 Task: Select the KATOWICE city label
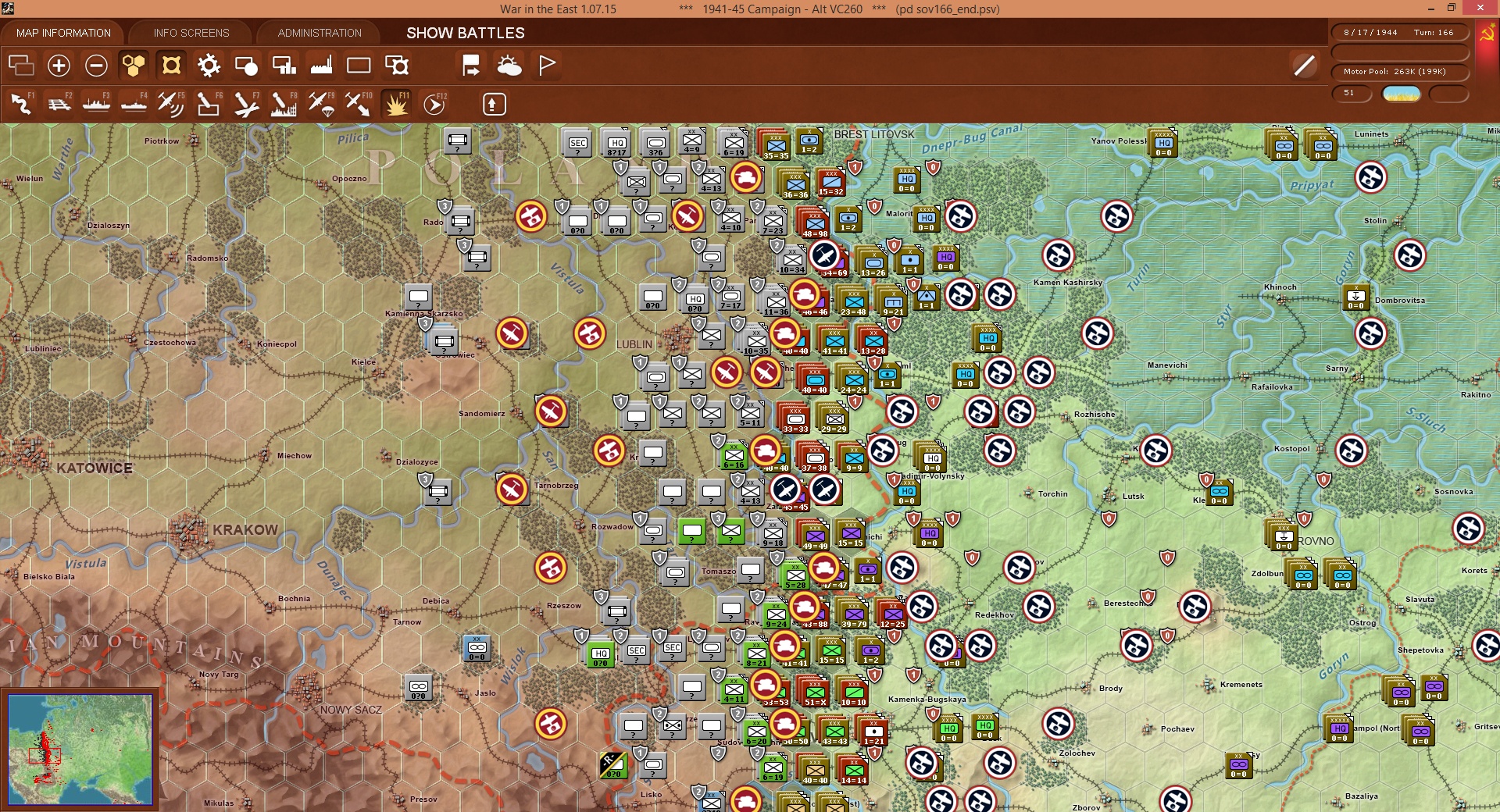[94, 468]
